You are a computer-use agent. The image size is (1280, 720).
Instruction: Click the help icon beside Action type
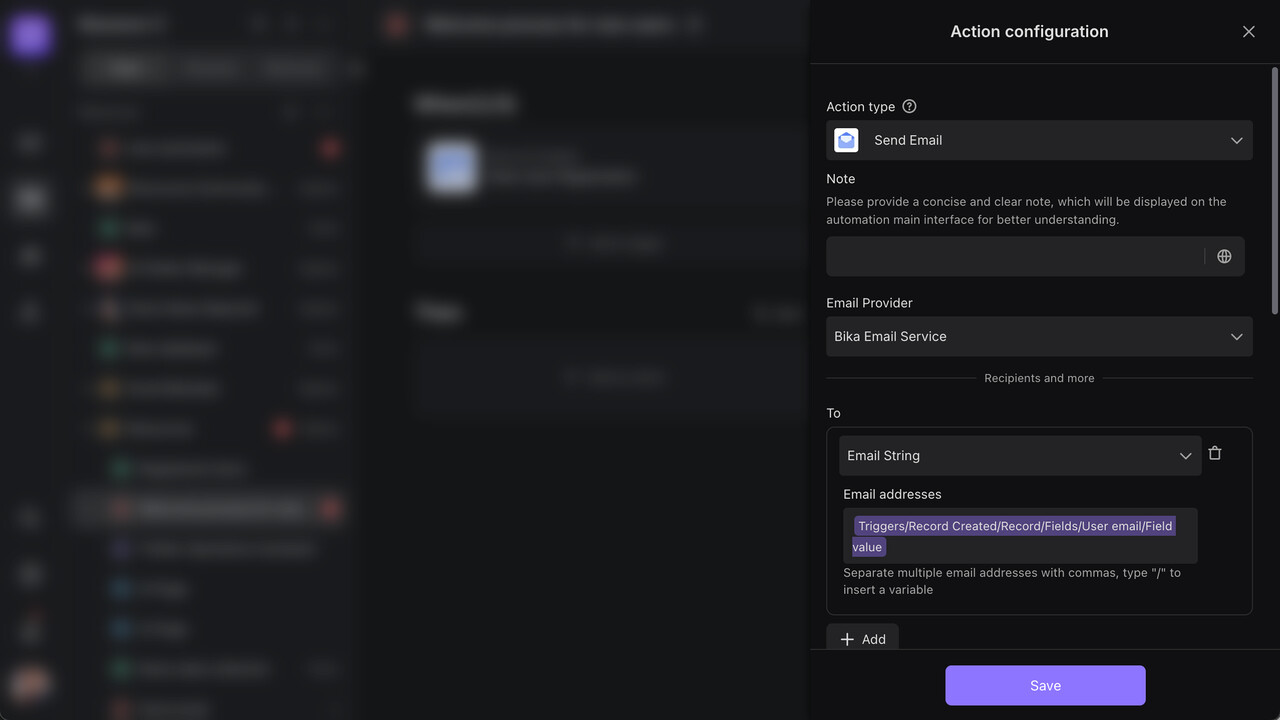(x=909, y=107)
